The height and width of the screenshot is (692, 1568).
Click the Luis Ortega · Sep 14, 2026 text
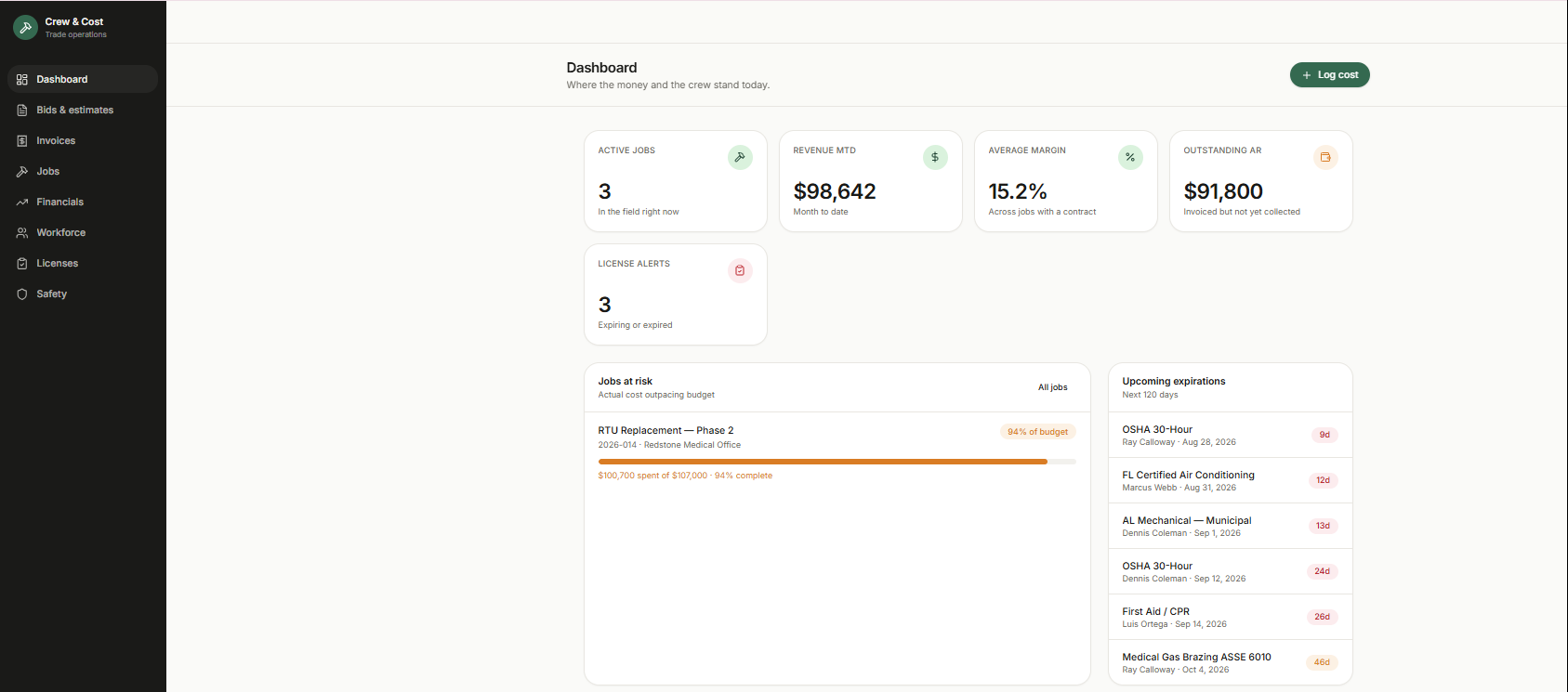(1175, 624)
